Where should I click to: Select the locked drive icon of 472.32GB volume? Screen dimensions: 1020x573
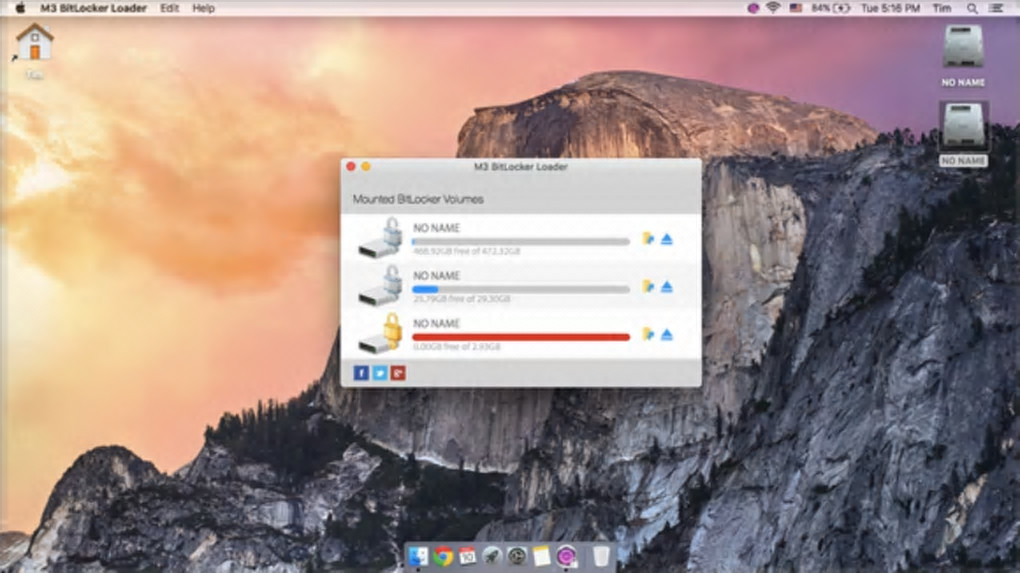click(x=381, y=237)
